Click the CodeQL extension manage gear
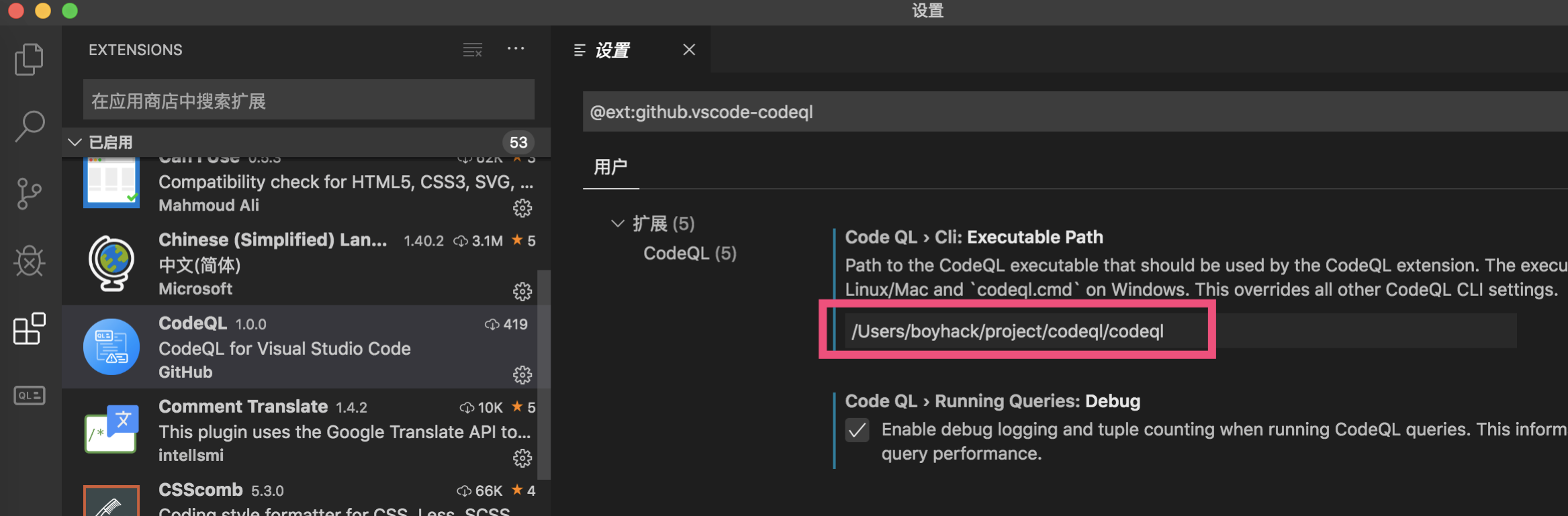The width and height of the screenshot is (1568, 516). (x=522, y=374)
